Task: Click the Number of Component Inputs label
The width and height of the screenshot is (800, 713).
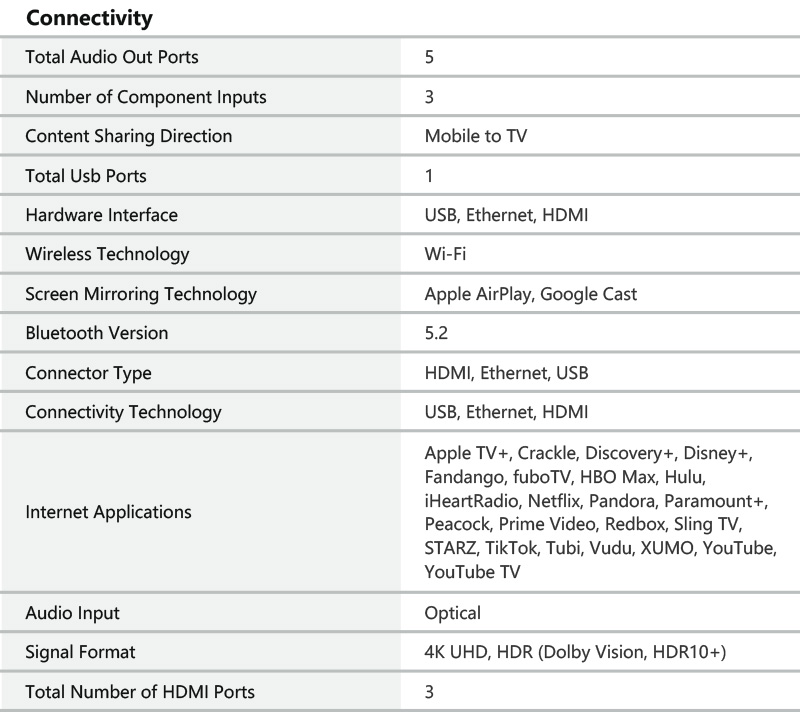Action: pyautogui.click(x=146, y=97)
